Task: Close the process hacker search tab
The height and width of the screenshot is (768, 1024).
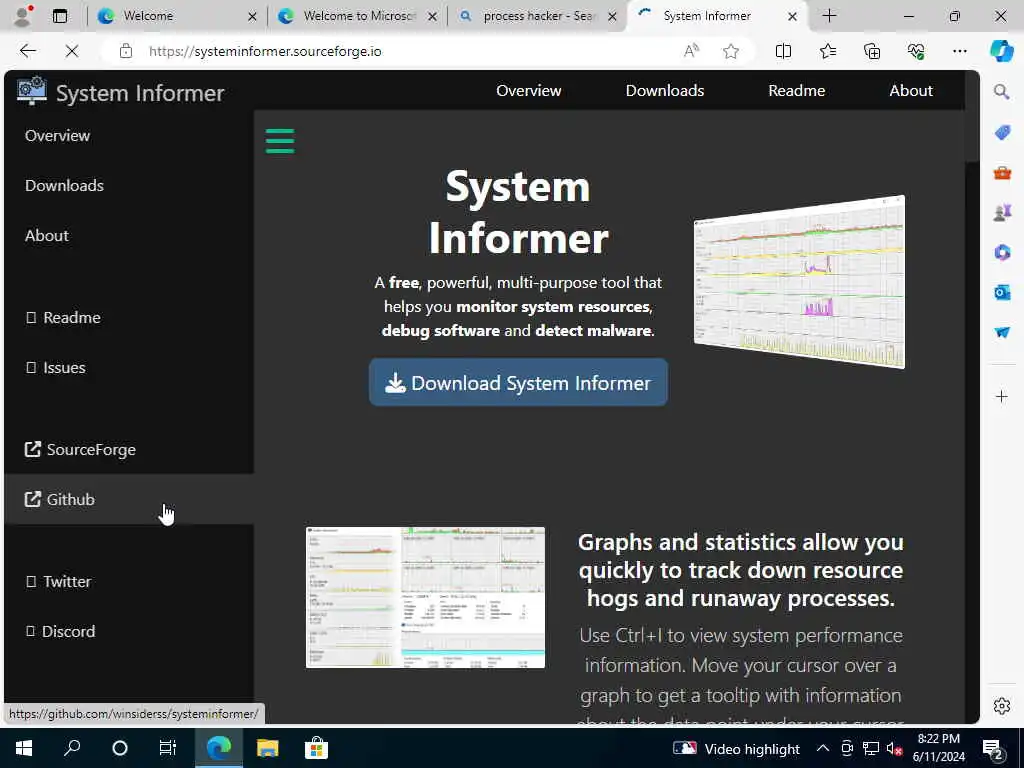Action: point(612,16)
